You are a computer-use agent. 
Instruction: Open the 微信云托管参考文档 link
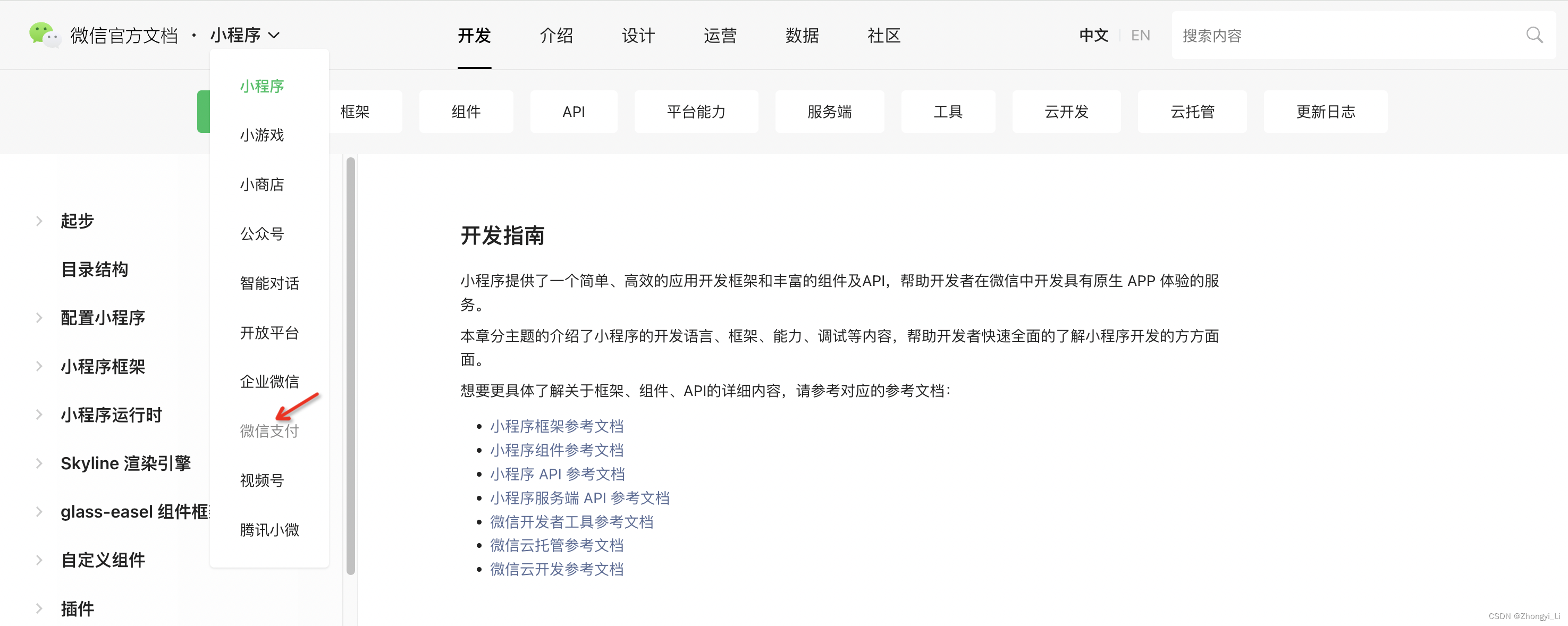click(x=557, y=545)
